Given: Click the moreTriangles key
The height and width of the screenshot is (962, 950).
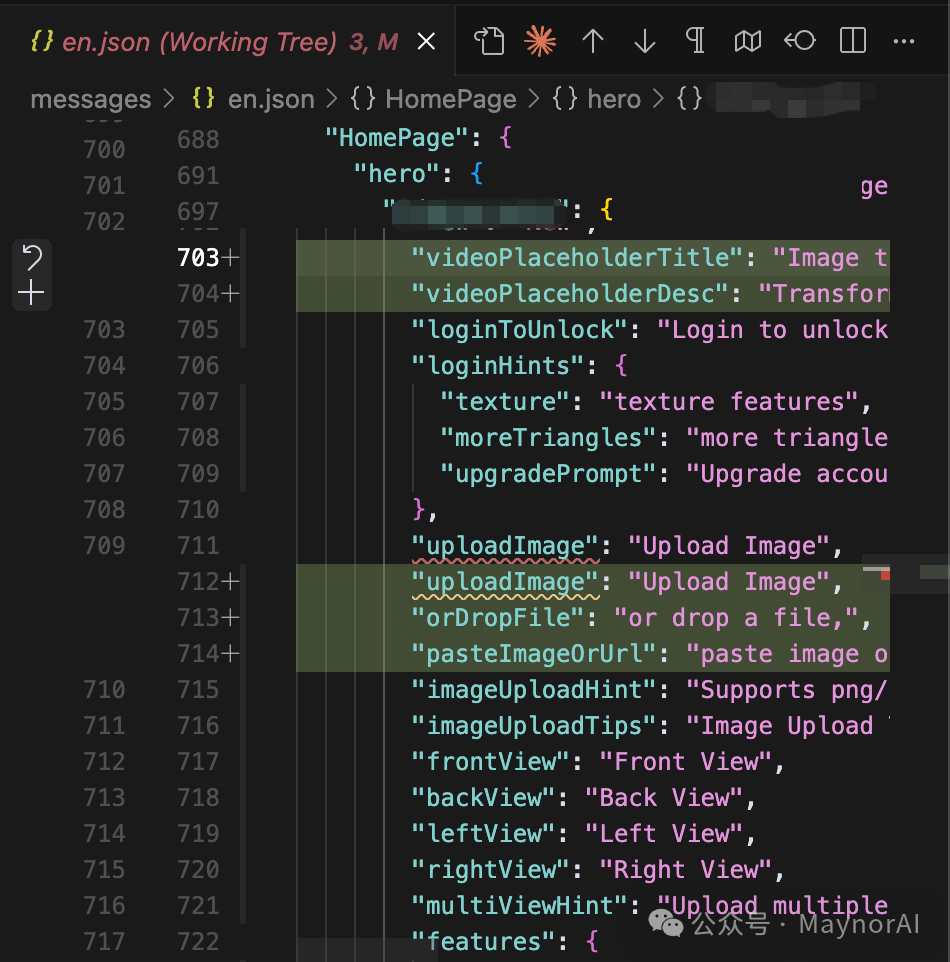Looking at the screenshot, I should 548,438.
